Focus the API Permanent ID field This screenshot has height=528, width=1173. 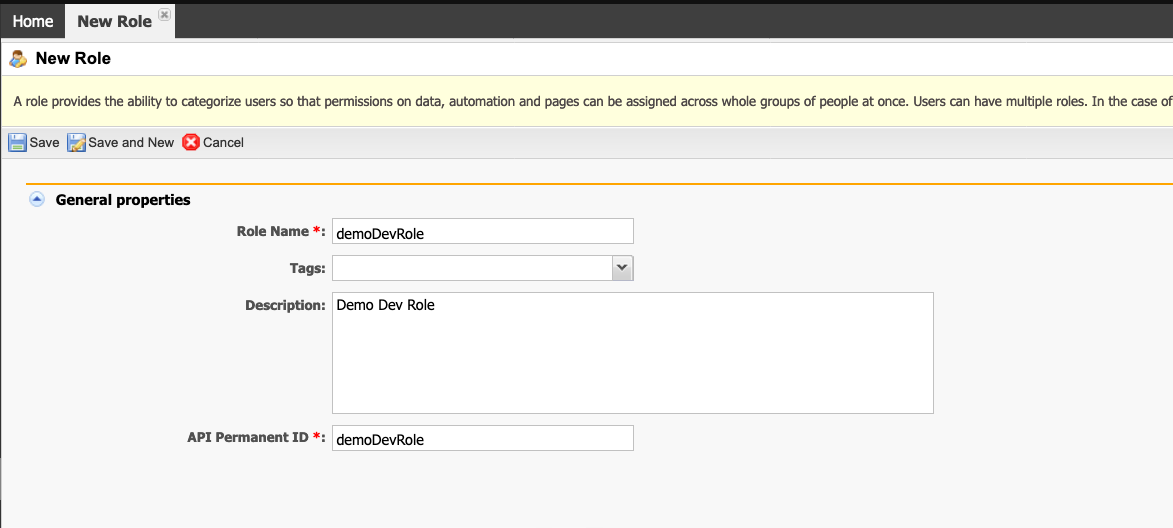pyautogui.click(x=483, y=438)
